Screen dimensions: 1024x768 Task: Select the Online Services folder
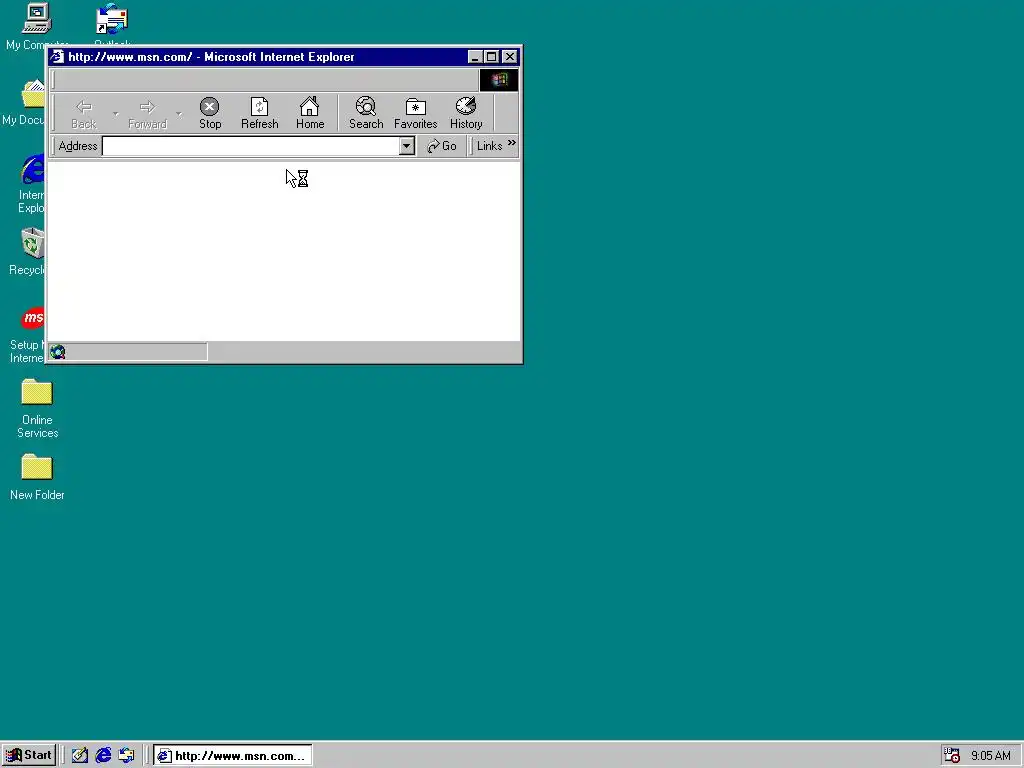37,409
